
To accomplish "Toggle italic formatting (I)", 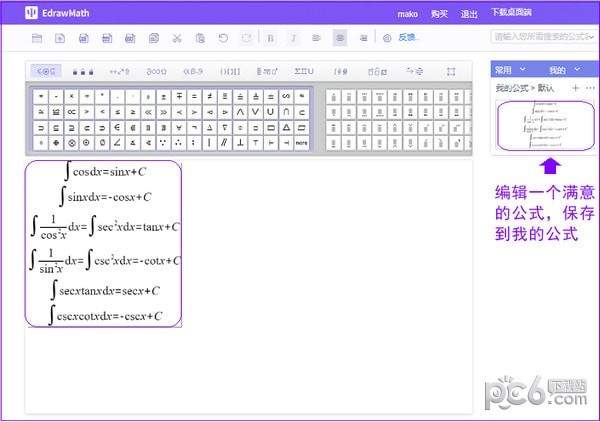I will (294, 38).
